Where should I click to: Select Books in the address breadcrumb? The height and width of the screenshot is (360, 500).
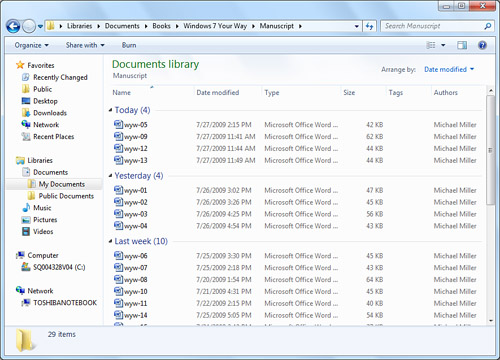[x=161, y=26]
